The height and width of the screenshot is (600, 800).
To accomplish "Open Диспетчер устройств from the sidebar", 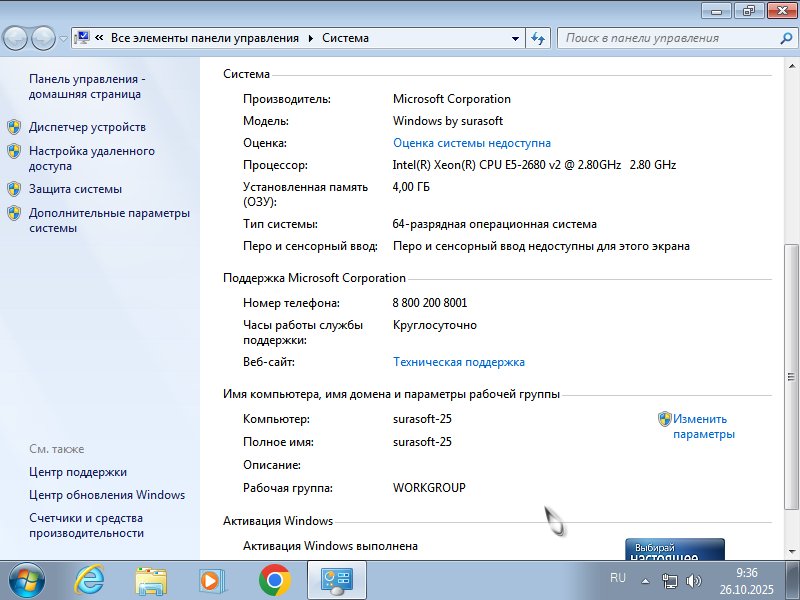I will click(87, 127).
